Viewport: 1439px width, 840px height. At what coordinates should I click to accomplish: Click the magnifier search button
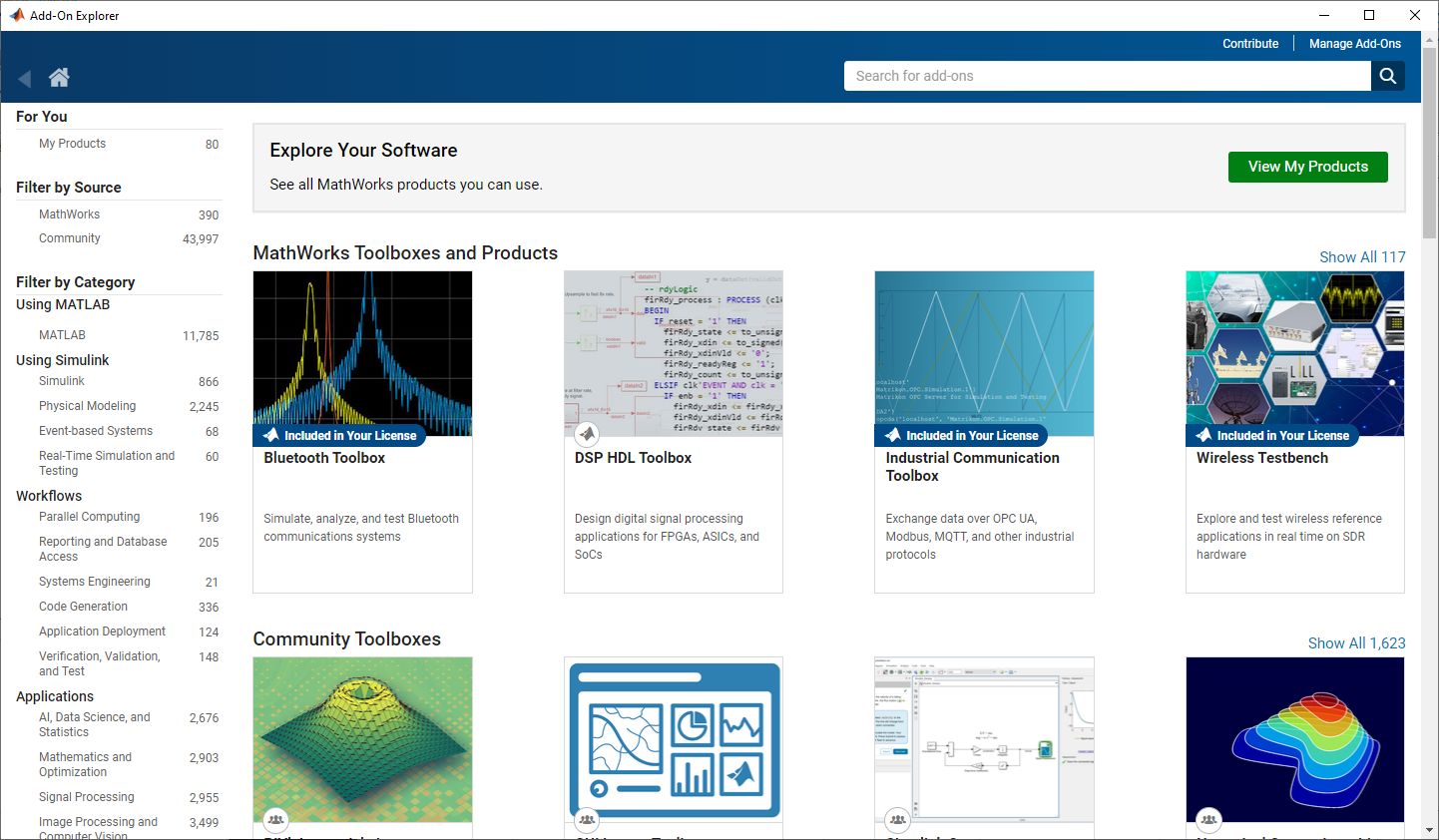1388,76
